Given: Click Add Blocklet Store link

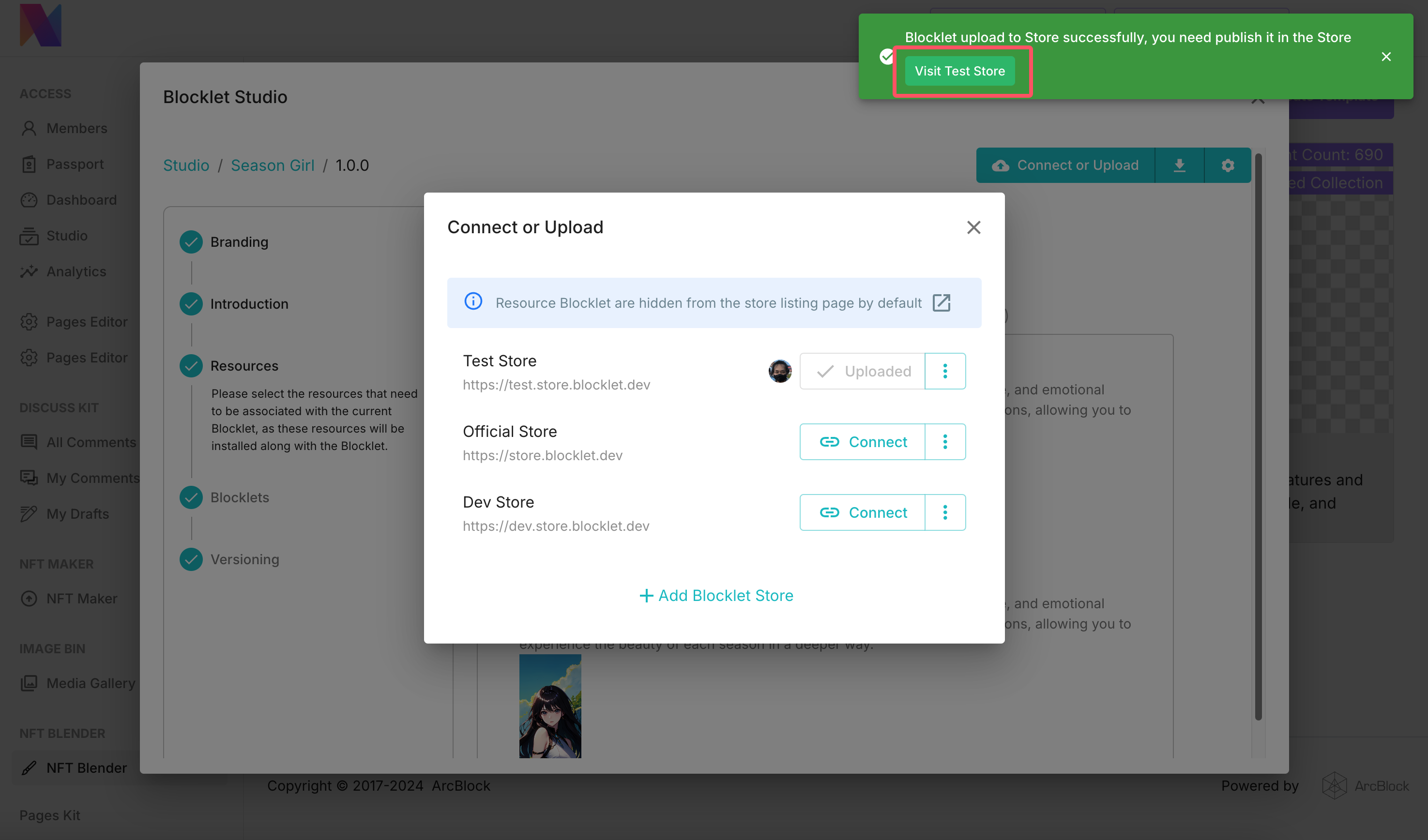Looking at the screenshot, I should point(716,595).
